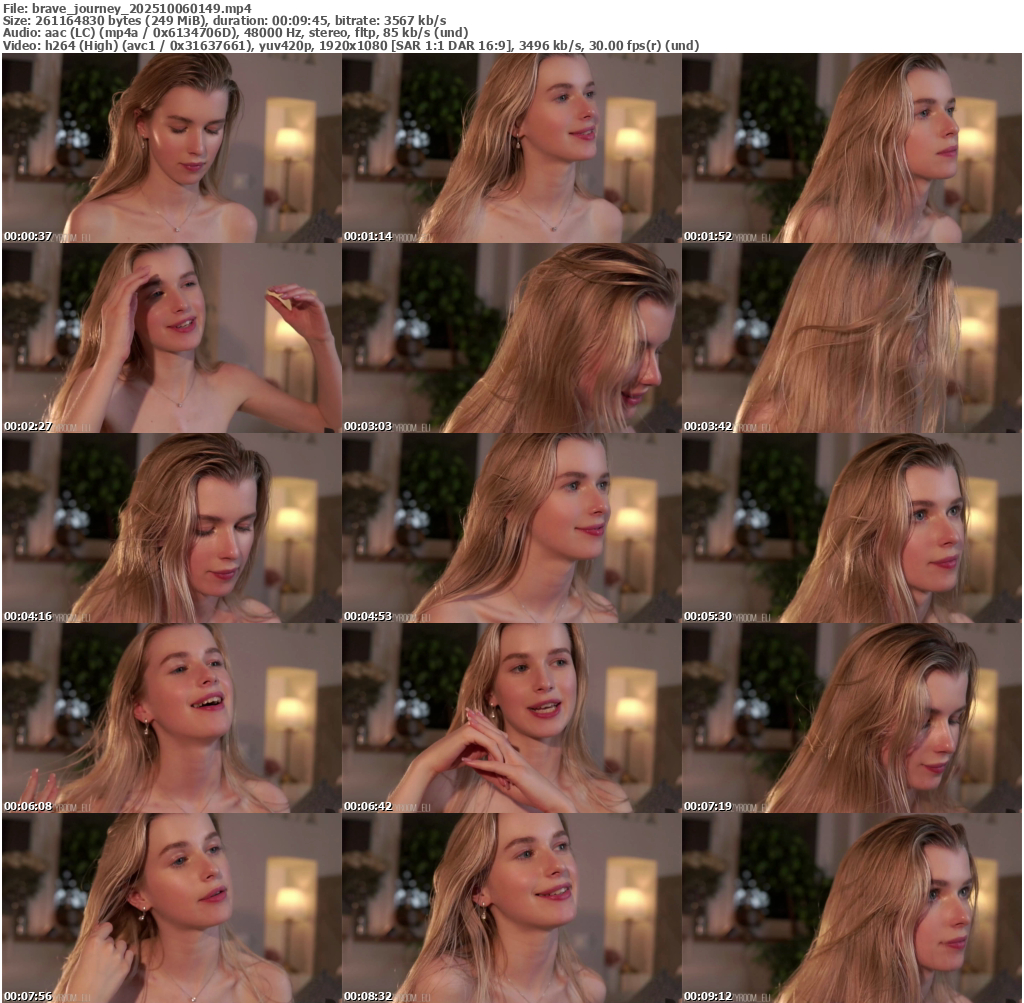Image resolution: width=1024 pixels, height=1003 pixels.
Task: Open the thumbnail at 00:04:16
Action: tap(171, 528)
